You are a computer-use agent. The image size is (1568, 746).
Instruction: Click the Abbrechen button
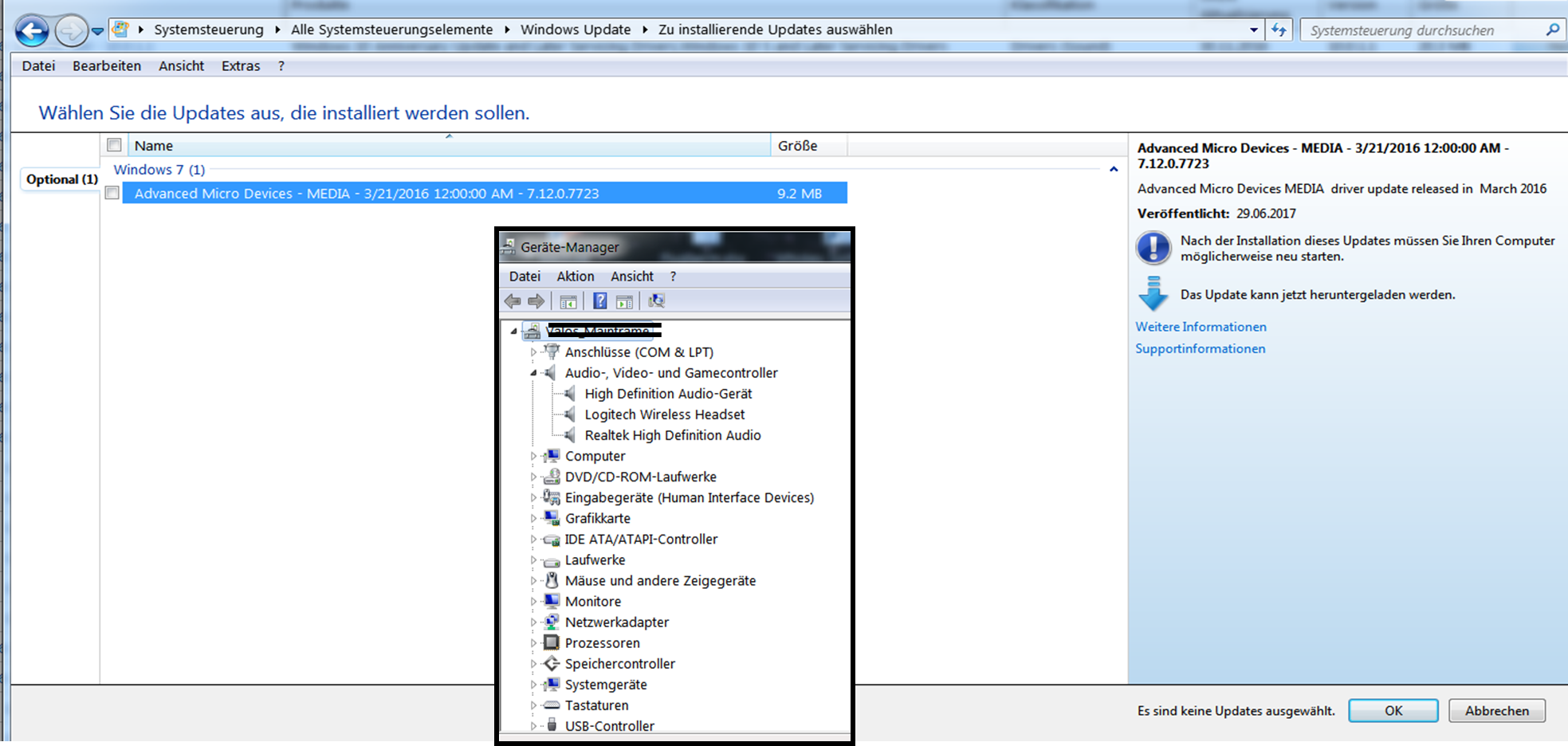pos(1497,711)
